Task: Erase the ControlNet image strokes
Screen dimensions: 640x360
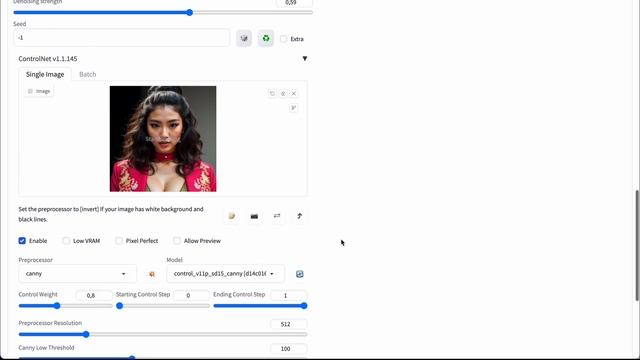Action: point(283,93)
